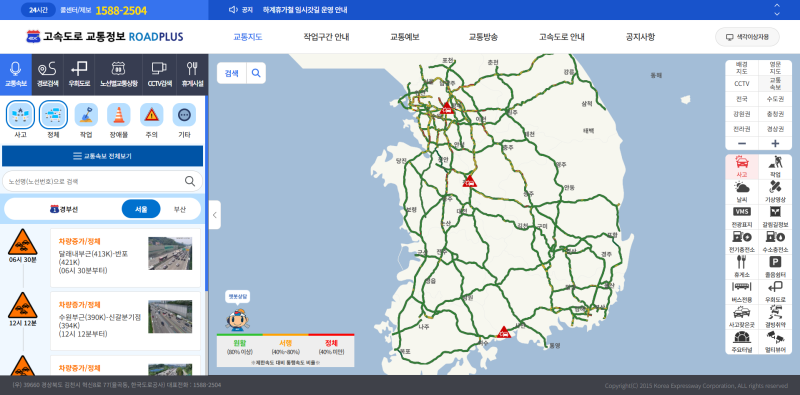Expand 교통속보 전체보기 list
800x395 pixels.
click(x=103, y=156)
